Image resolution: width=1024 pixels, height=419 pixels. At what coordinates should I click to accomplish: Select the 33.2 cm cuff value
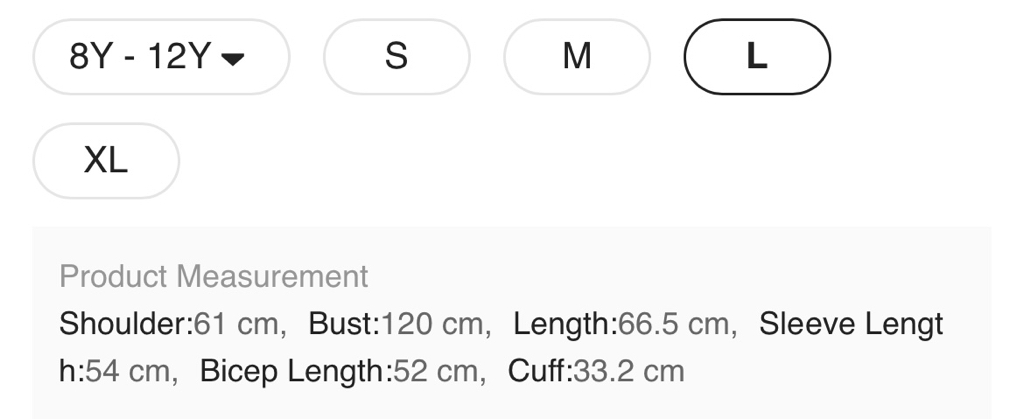pos(628,372)
